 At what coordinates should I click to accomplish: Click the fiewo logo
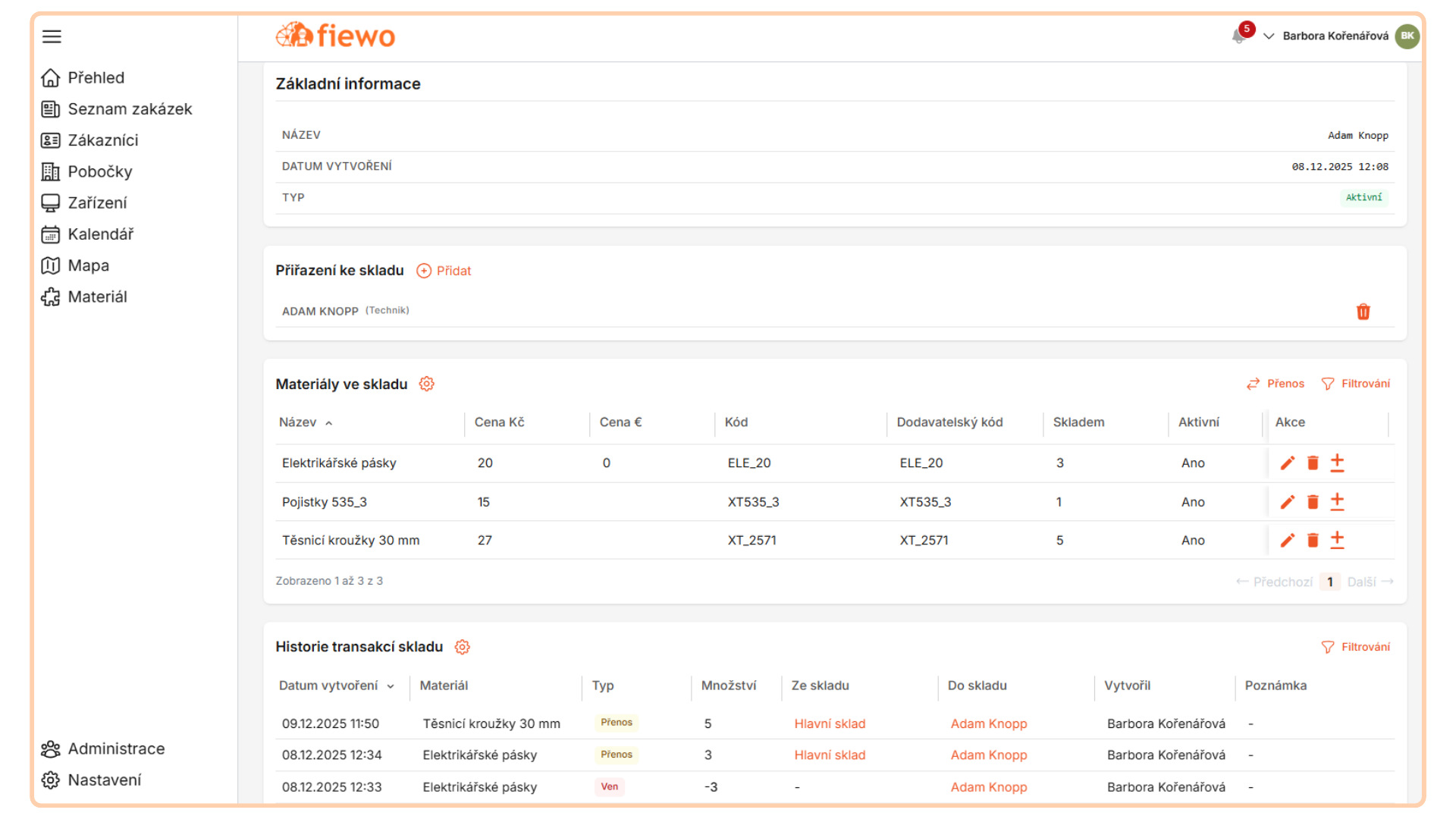coord(335,36)
